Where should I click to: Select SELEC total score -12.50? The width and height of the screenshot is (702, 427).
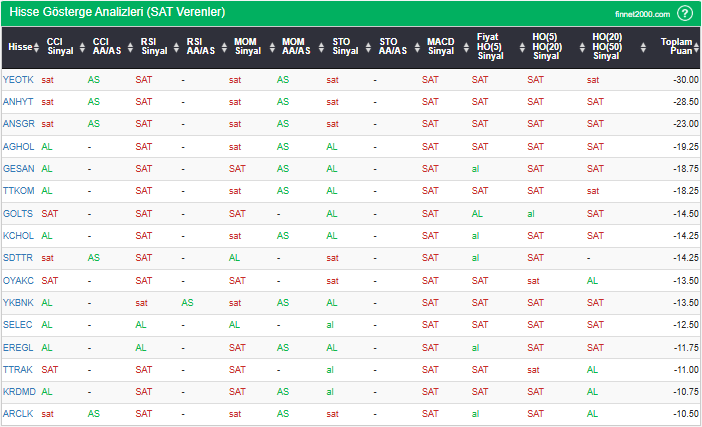coord(685,325)
